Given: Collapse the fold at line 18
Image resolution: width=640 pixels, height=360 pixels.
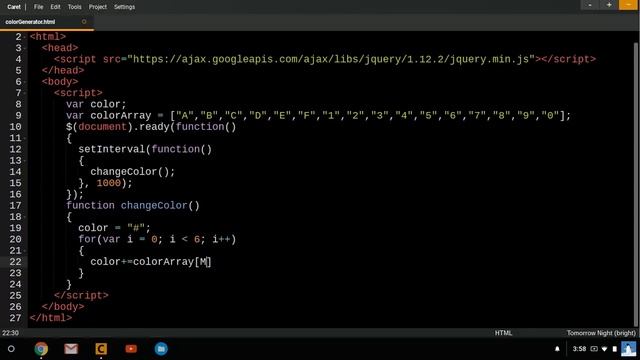Looking at the screenshot, I should (25, 217).
